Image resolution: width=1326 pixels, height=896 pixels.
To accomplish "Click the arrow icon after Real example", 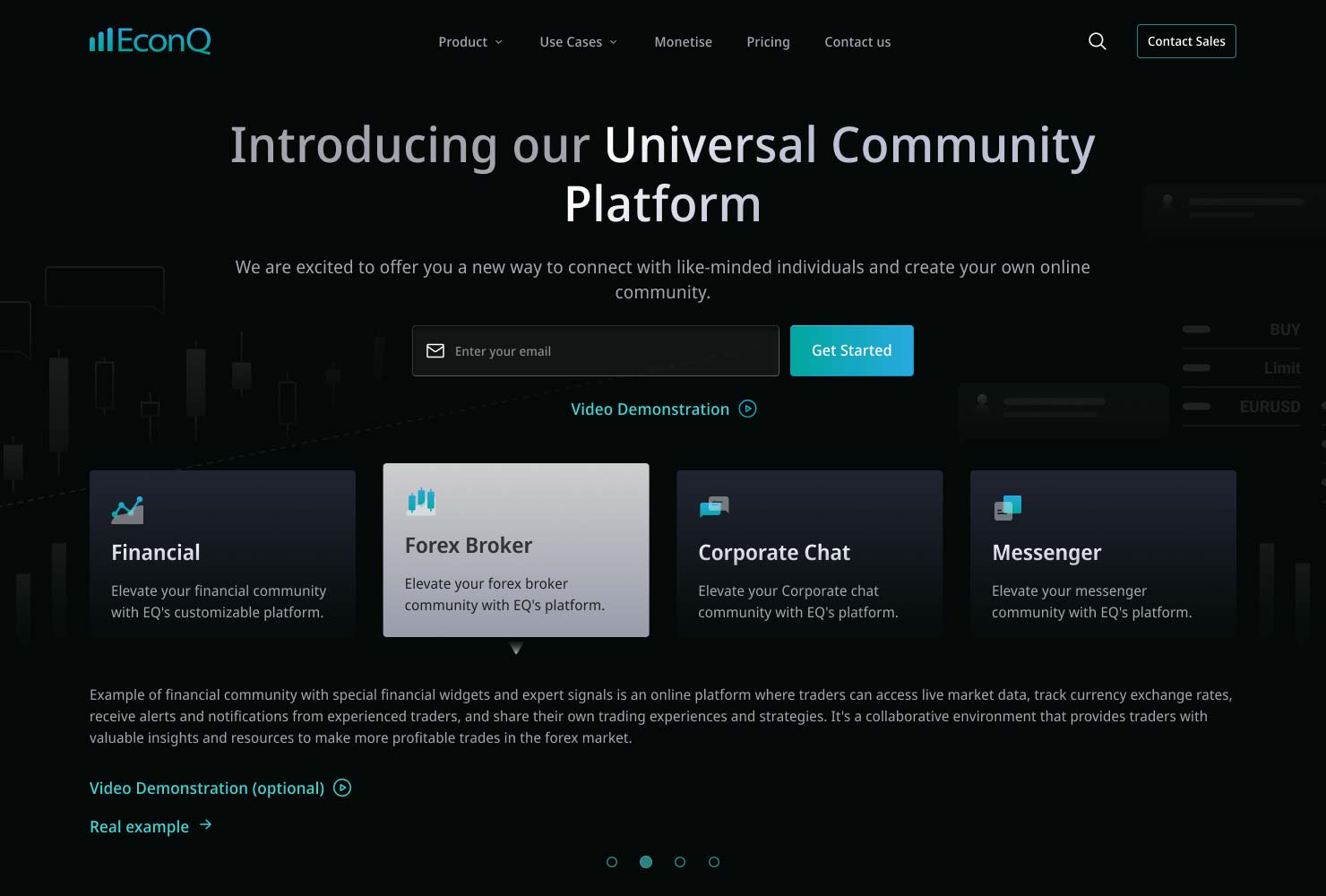I will point(205,824).
